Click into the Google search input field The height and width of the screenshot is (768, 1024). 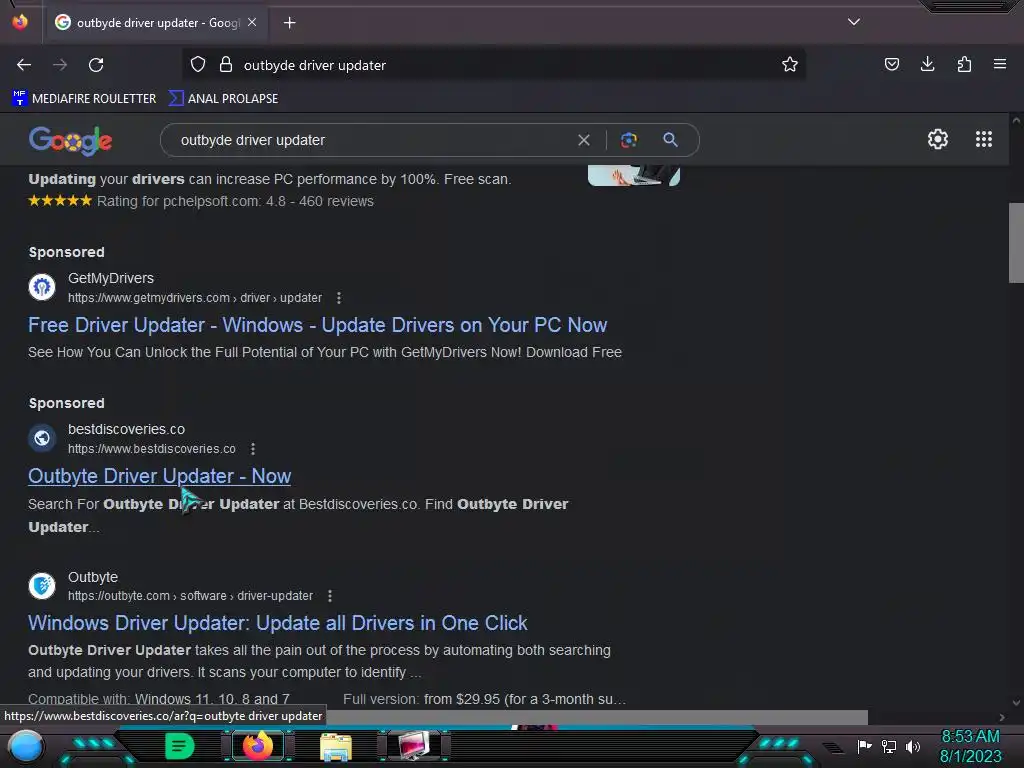pos(372,140)
